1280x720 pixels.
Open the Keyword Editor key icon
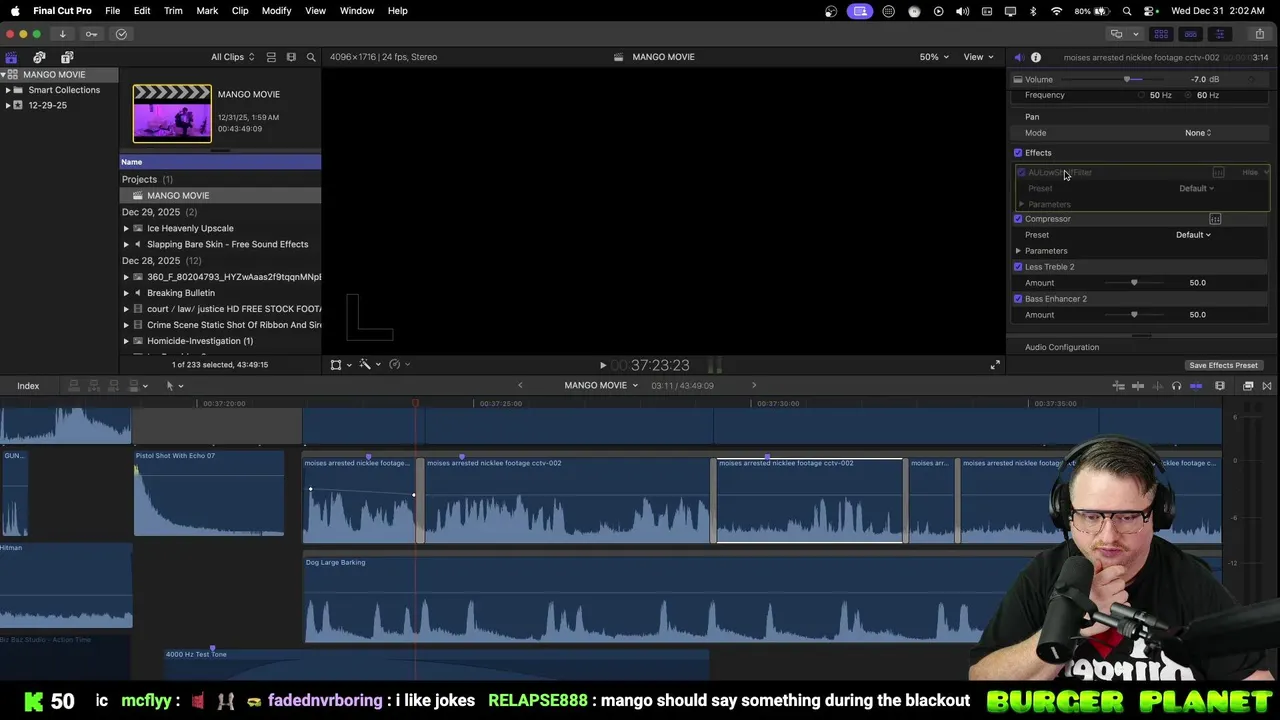[x=91, y=34]
